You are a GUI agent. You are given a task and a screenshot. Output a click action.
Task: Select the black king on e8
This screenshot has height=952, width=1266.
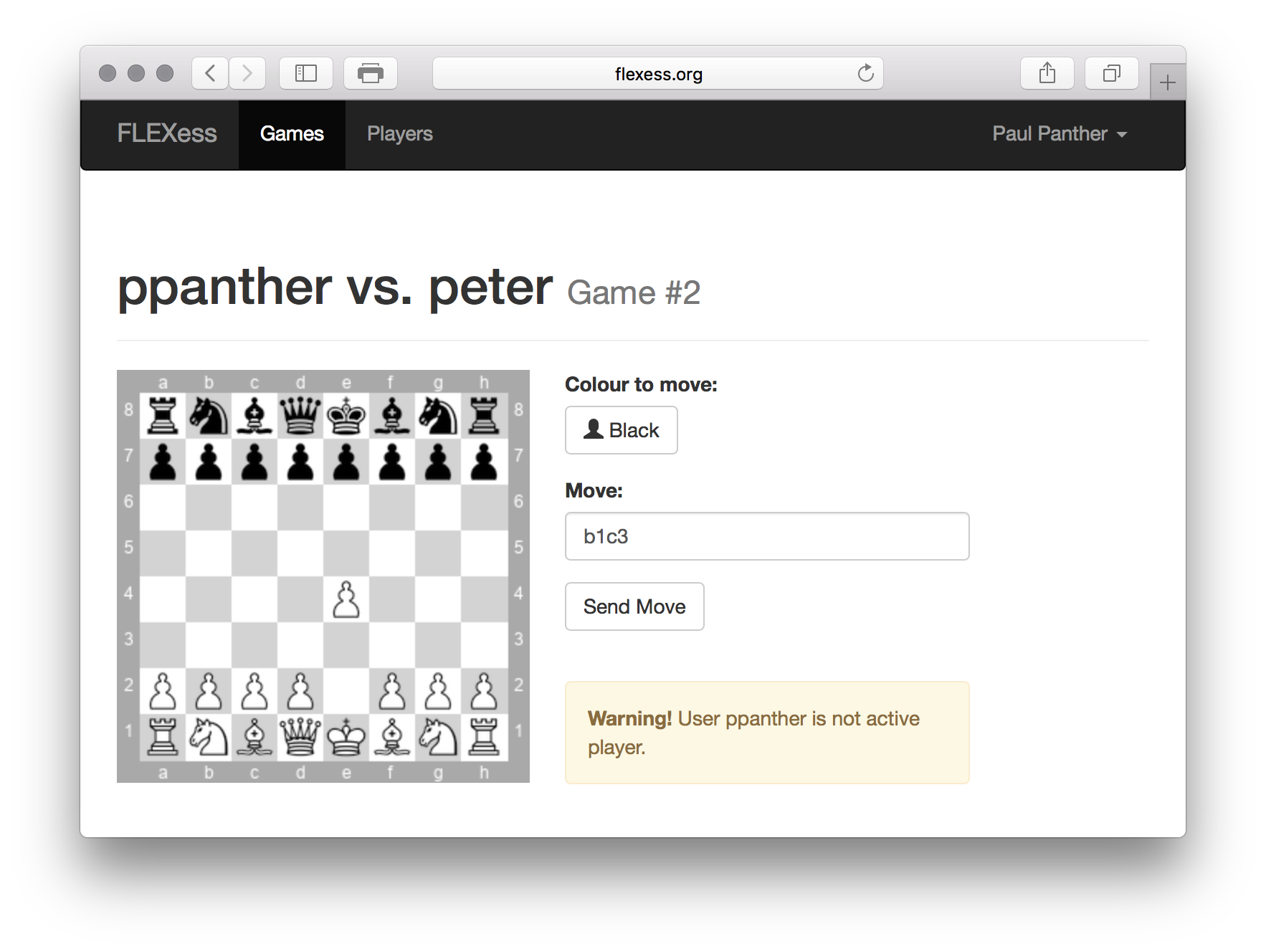346,416
